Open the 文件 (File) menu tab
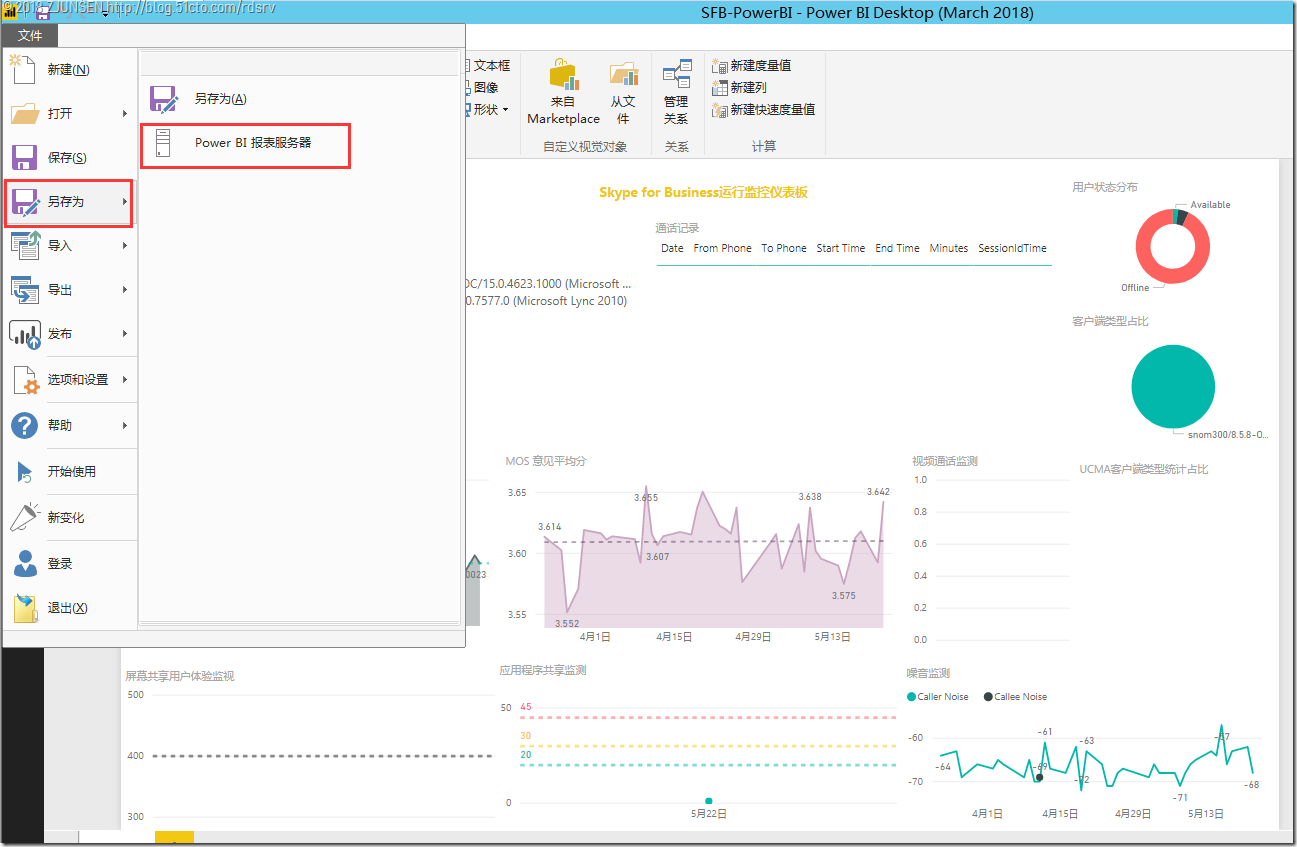Viewport: 1297px width, 847px height. (x=30, y=36)
